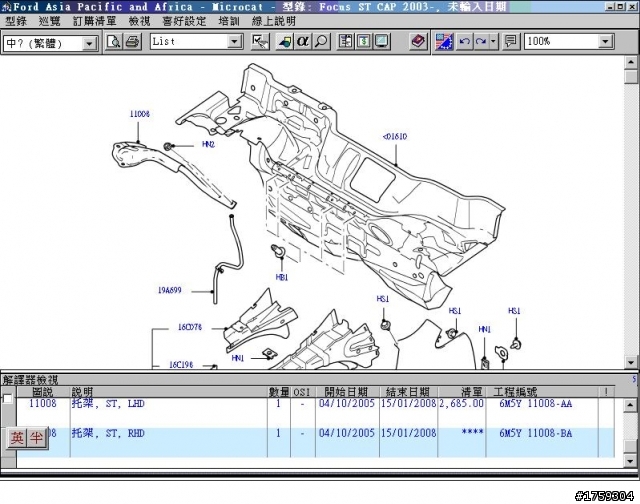The image size is (640, 504).
Task: Open the redo history dropdown arrow
Action: point(493,41)
